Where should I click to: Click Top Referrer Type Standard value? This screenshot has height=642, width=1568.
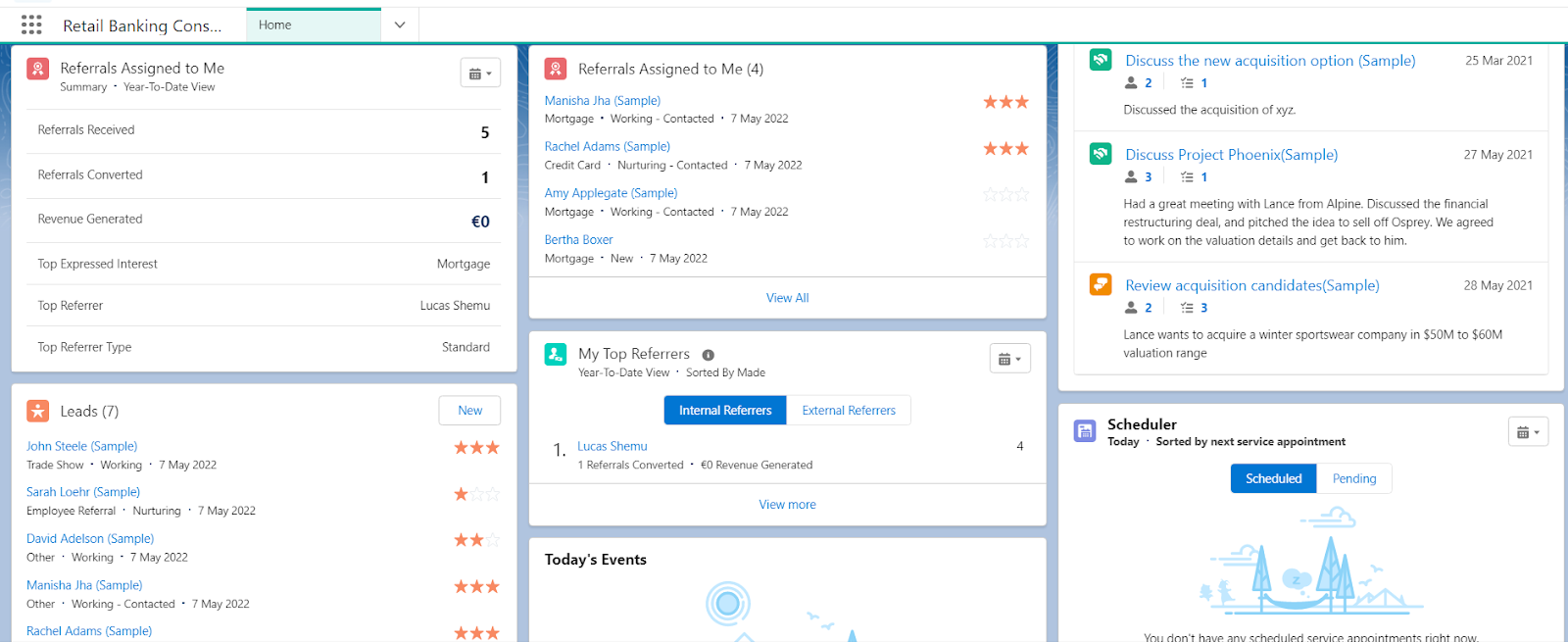pos(465,347)
